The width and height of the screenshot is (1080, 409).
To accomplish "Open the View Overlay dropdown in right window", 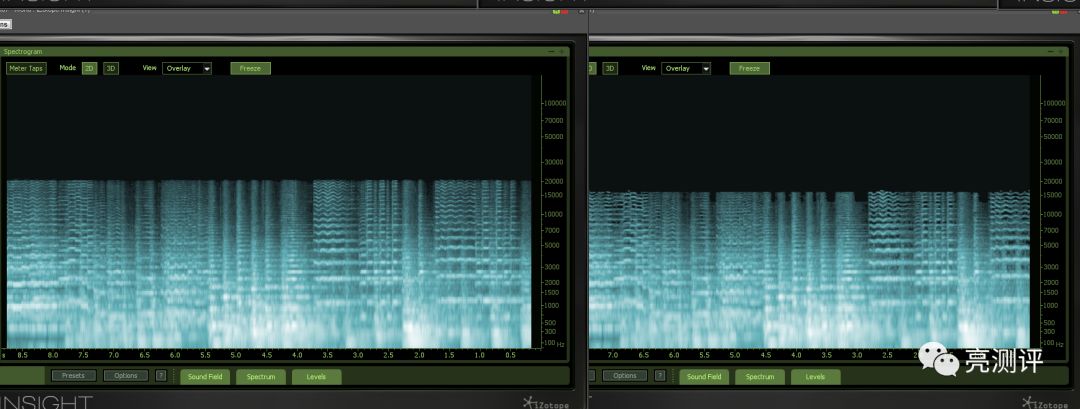I will tap(686, 68).
